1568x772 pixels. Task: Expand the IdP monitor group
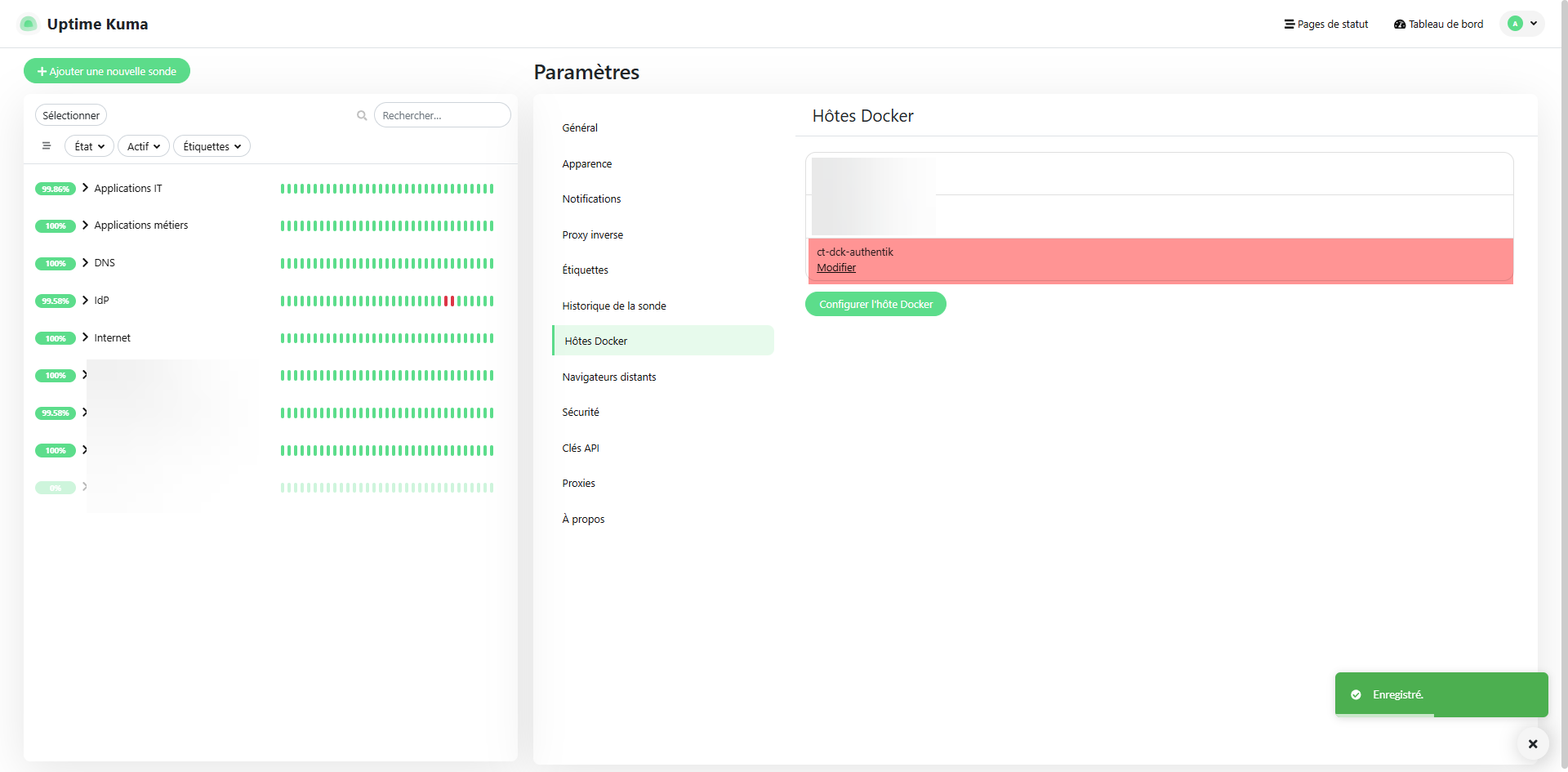pyautogui.click(x=85, y=300)
